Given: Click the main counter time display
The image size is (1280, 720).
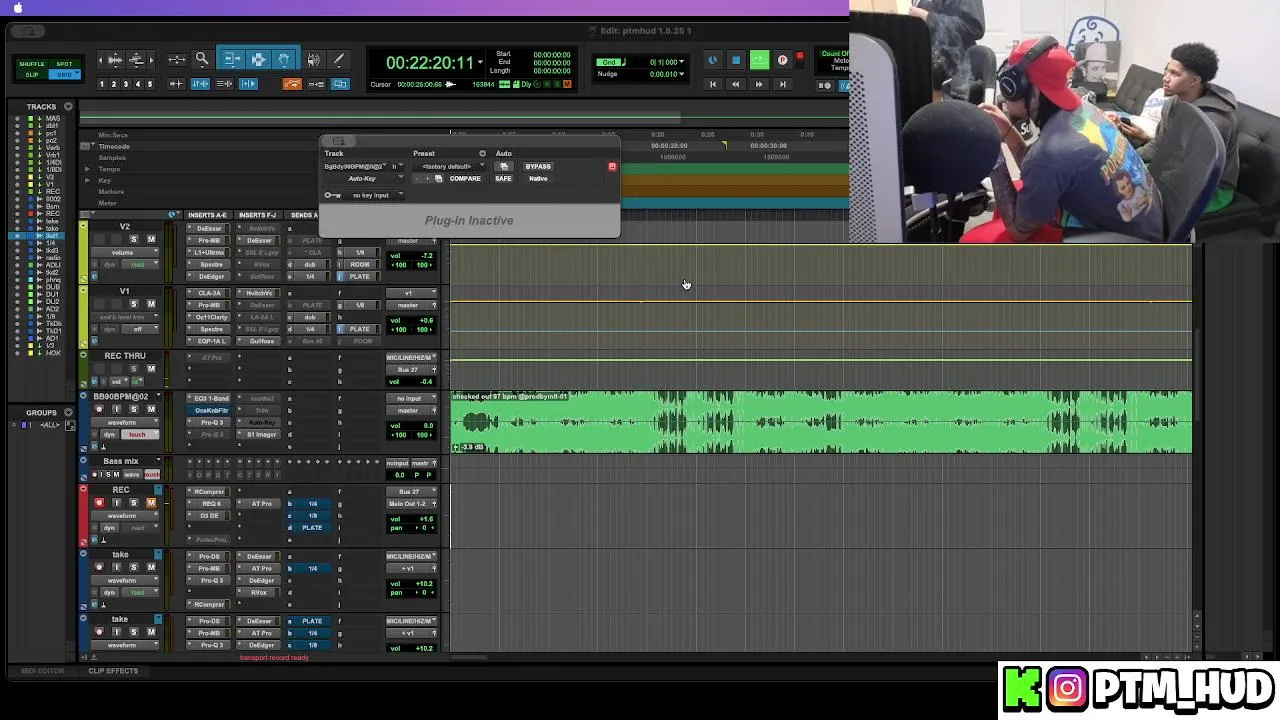Looking at the screenshot, I should coord(430,62).
